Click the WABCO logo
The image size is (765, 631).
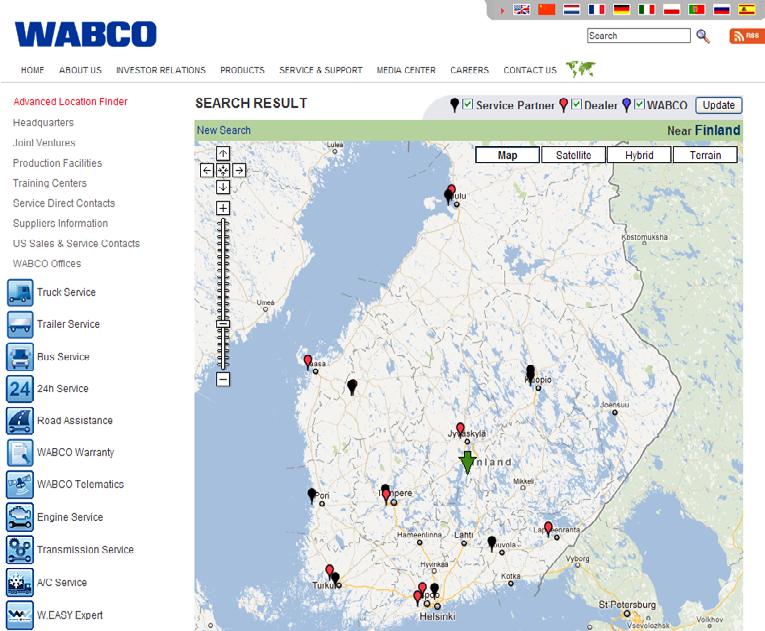(x=86, y=34)
